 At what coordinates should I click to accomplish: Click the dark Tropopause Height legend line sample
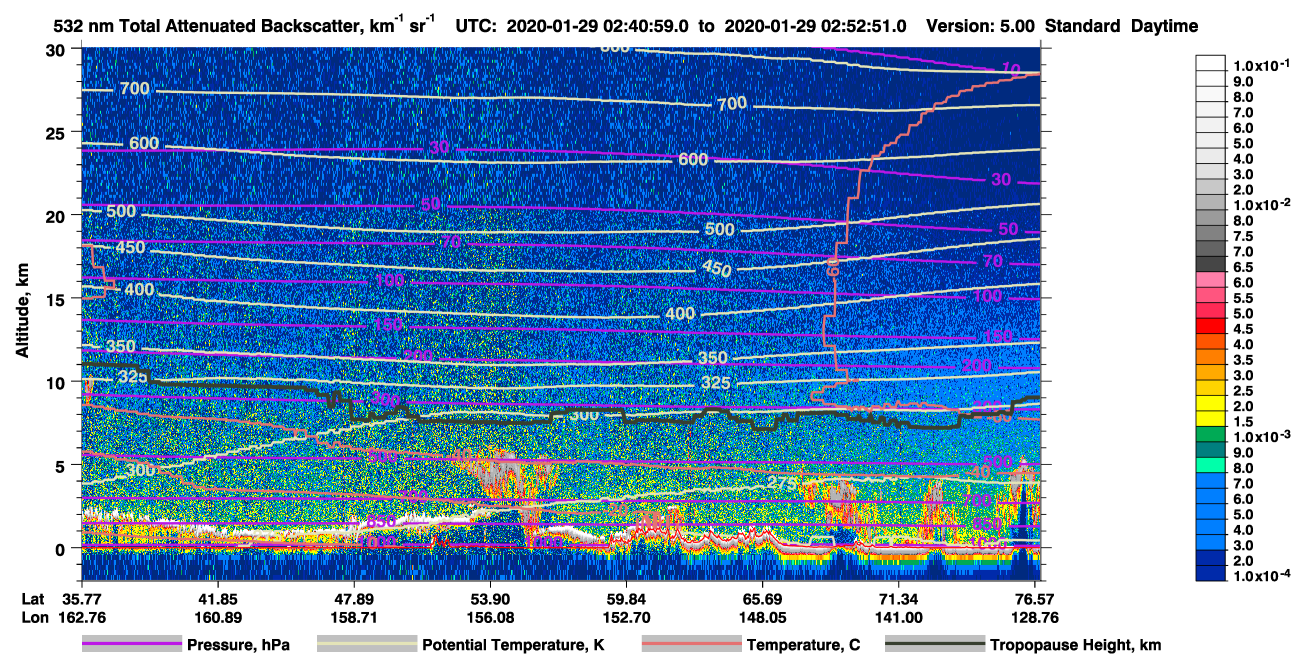934,645
